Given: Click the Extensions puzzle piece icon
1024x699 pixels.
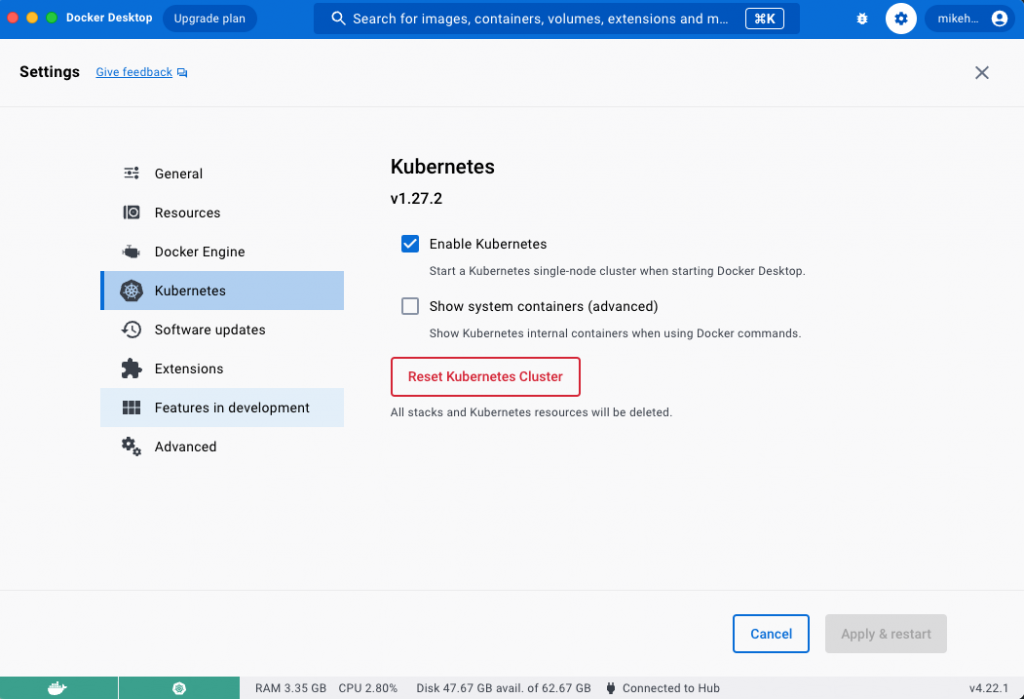Looking at the screenshot, I should 131,369.
